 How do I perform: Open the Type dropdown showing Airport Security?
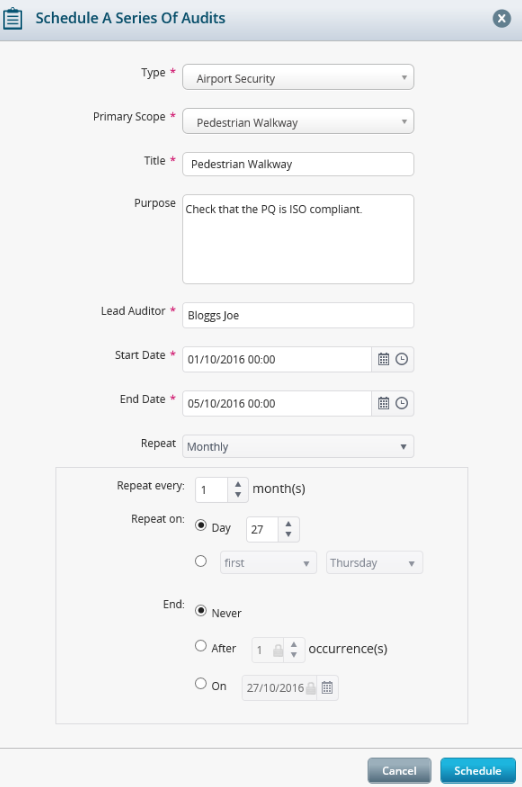298,77
